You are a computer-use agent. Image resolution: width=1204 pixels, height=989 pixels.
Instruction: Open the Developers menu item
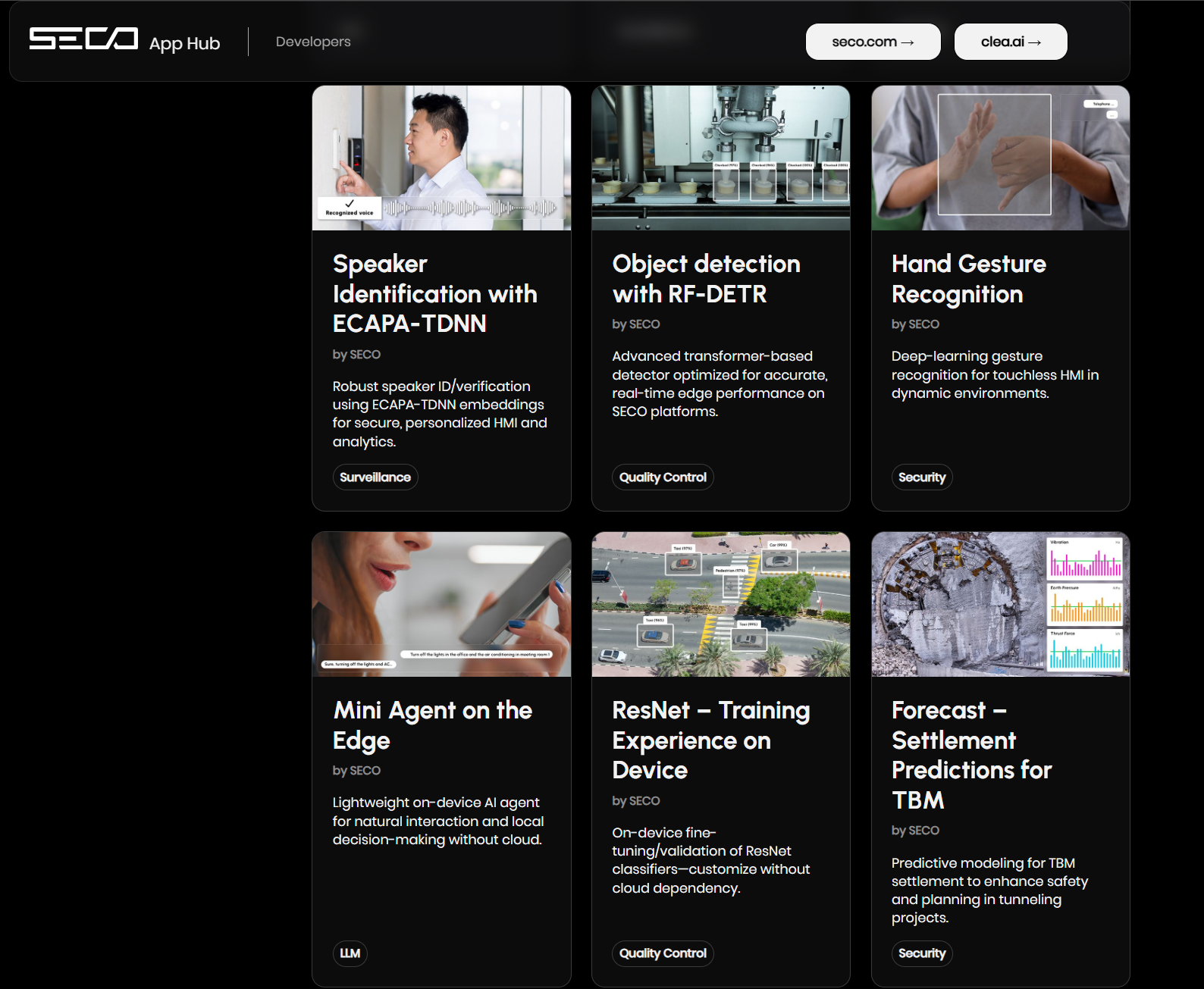point(313,42)
